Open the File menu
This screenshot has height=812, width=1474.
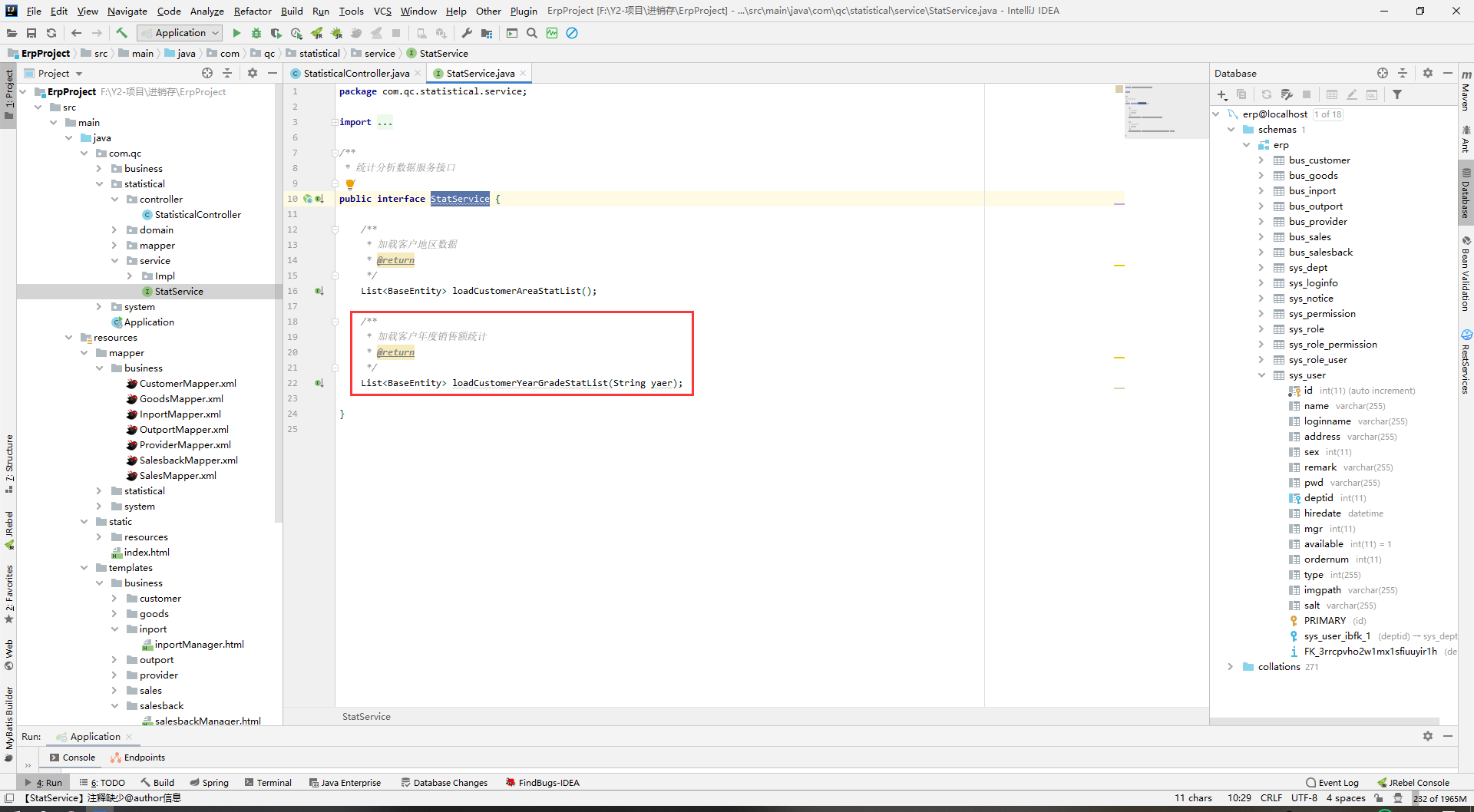(34, 11)
